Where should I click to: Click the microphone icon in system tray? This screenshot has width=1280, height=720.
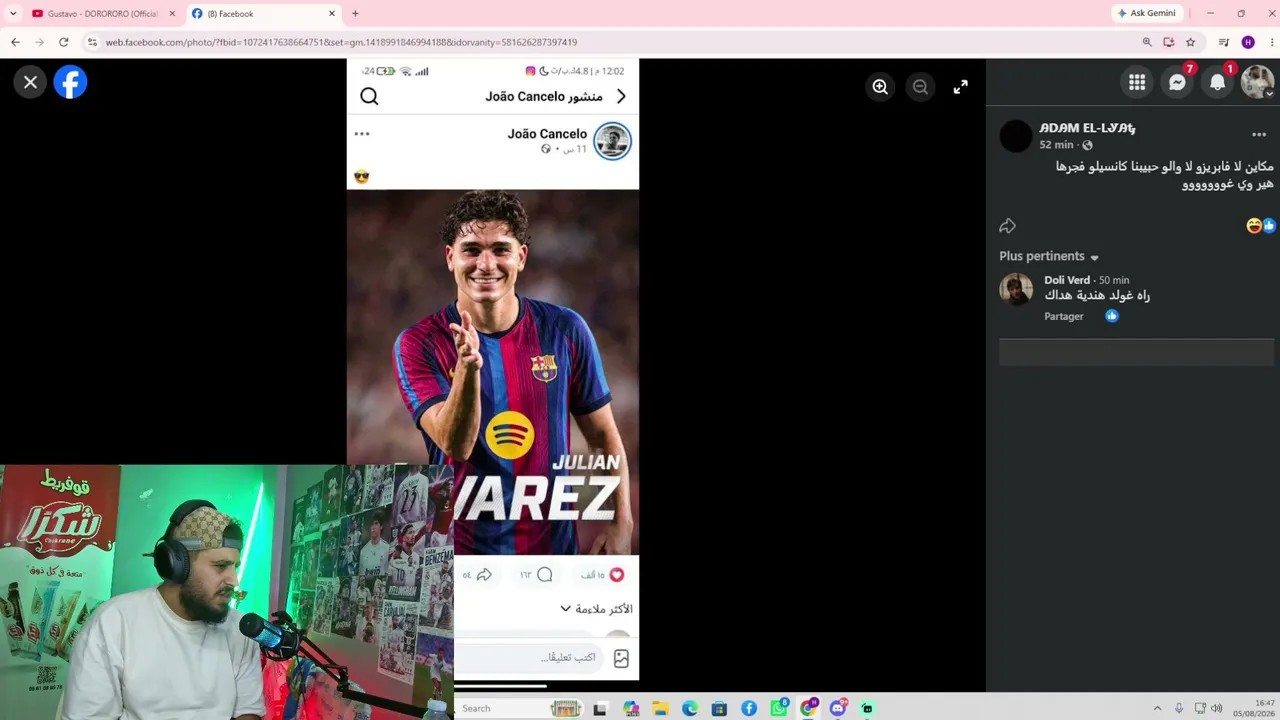(x=1179, y=708)
